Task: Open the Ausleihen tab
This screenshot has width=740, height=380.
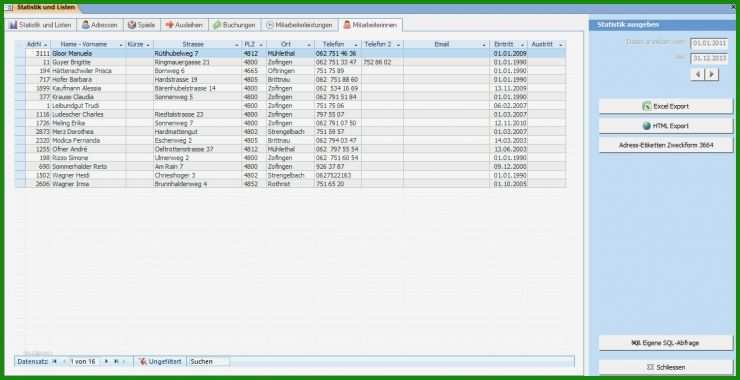Action: tap(184, 25)
